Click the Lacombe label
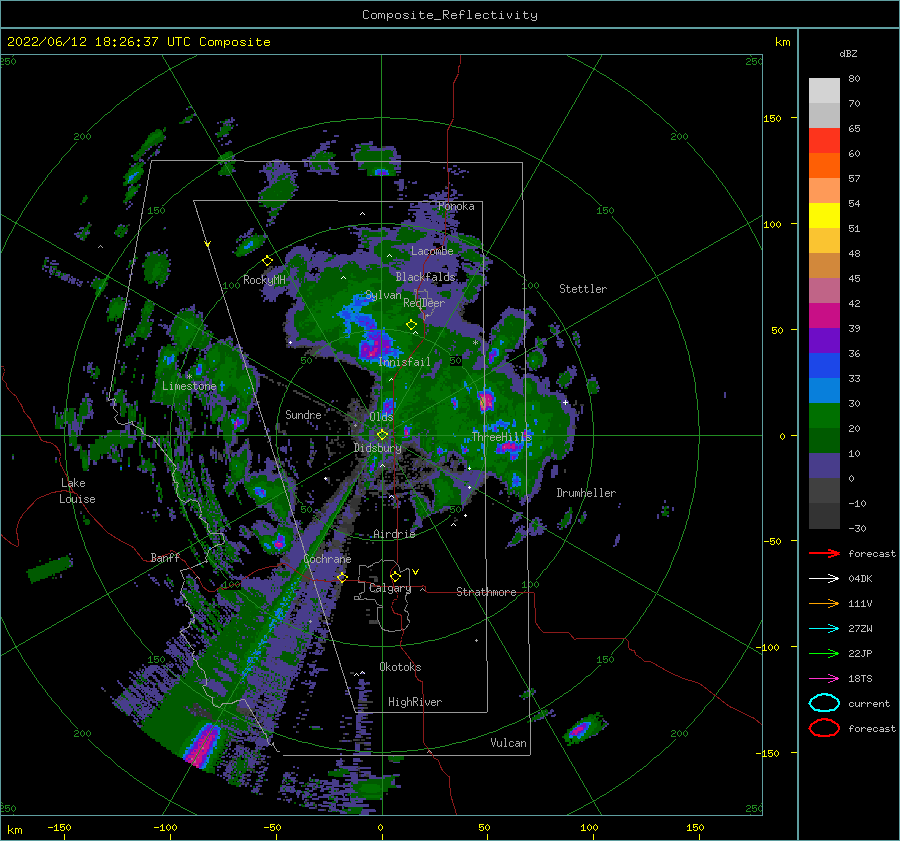Viewport: 900px width, 841px height. click(432, 251)
